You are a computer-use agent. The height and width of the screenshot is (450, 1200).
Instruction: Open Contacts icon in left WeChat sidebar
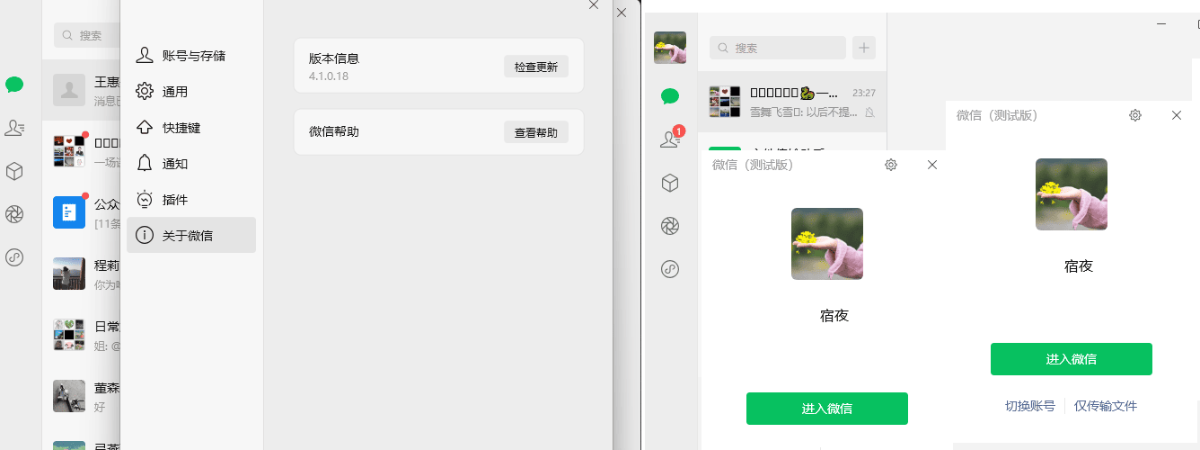14,128
